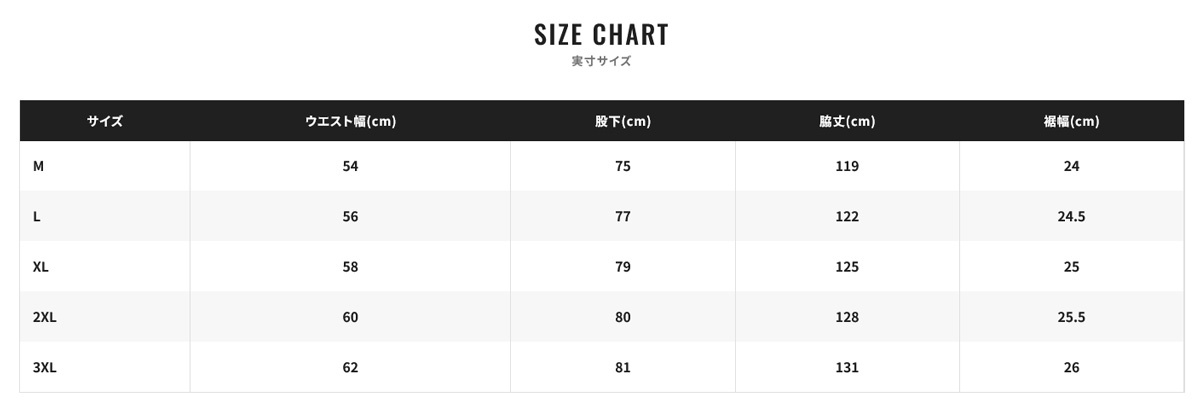Click the M size row label
1200x406 pixels.
38,166
